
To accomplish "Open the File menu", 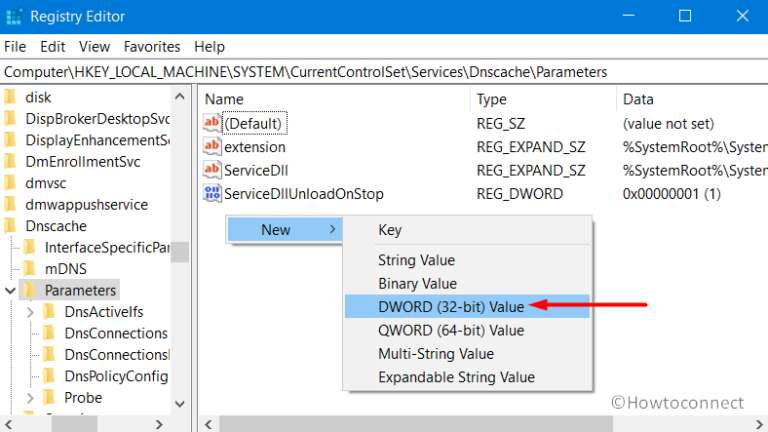I will pos(15,47).
